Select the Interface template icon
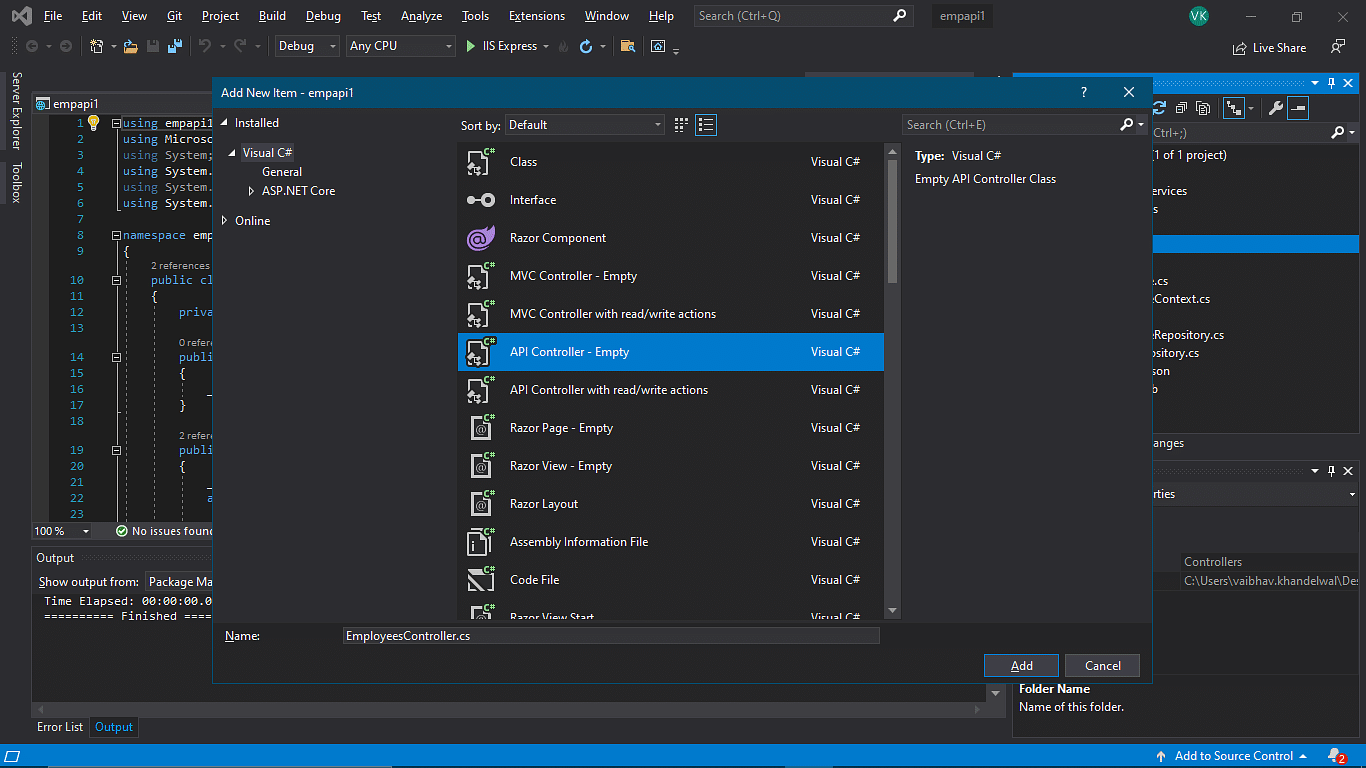This screenshot has width=1366, height=768. (481, 200)
